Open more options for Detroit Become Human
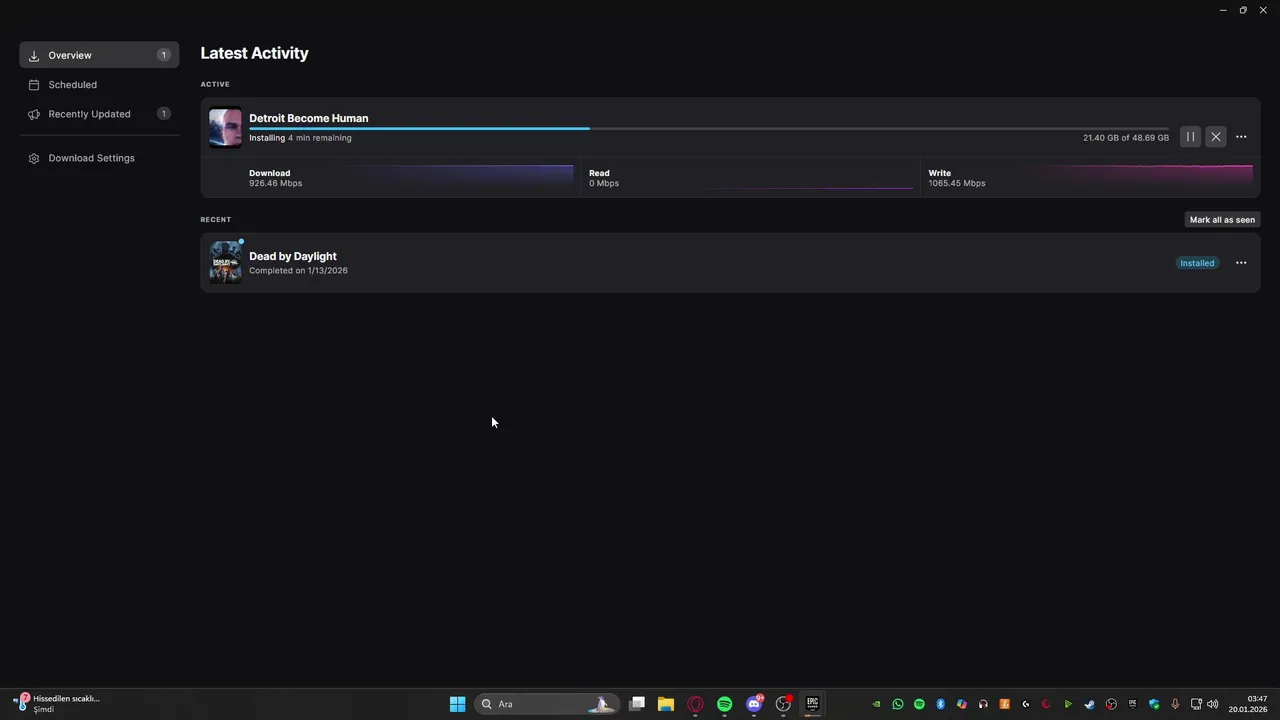Image resolution: width=1280 pixels, height=720 pixels. coord(1241,137)
